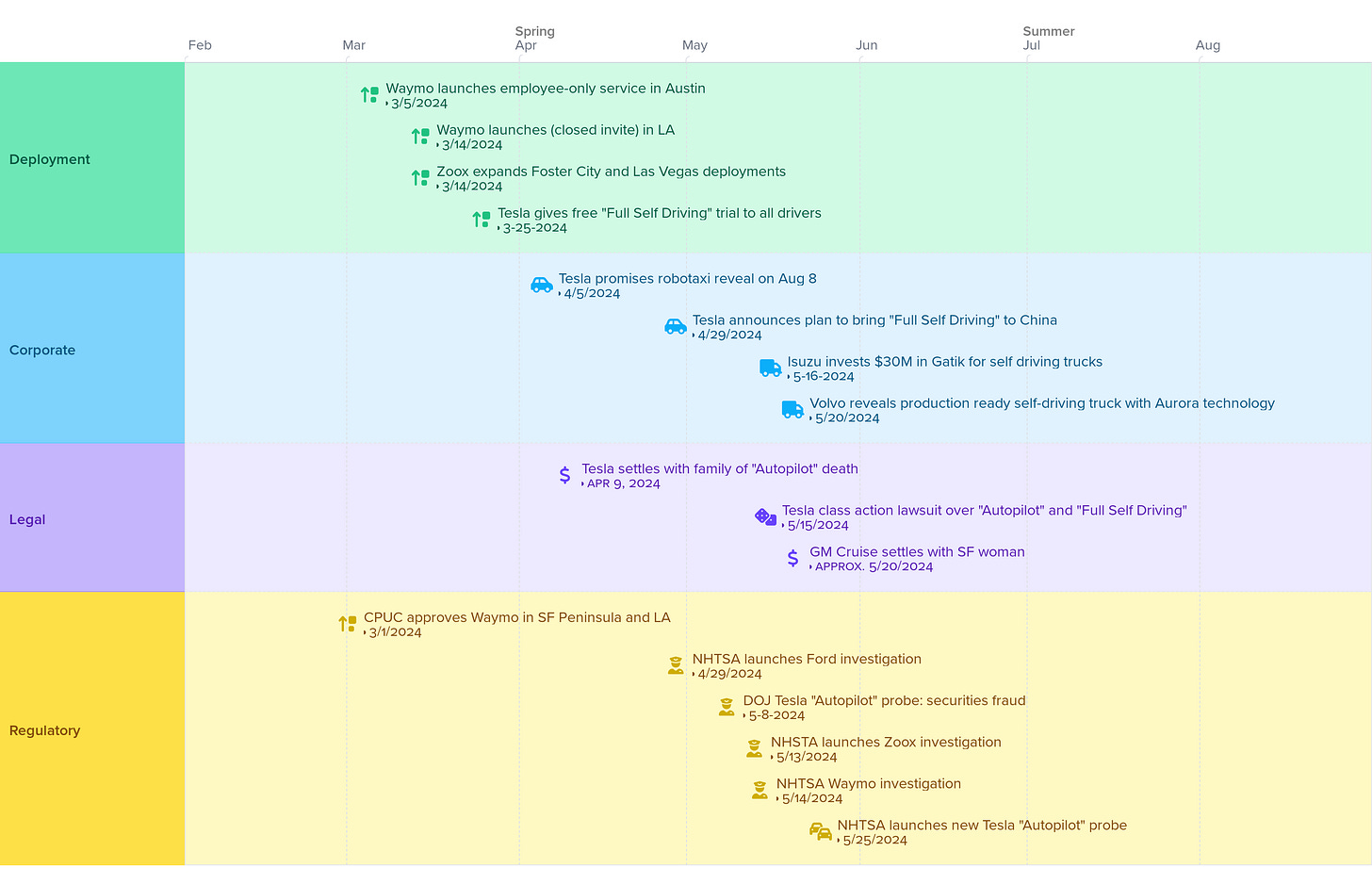This screenshot has height=884, width=1372.
Task: Click the icon beside Waymo employee-only Austin event
Action: coord(369,95)
